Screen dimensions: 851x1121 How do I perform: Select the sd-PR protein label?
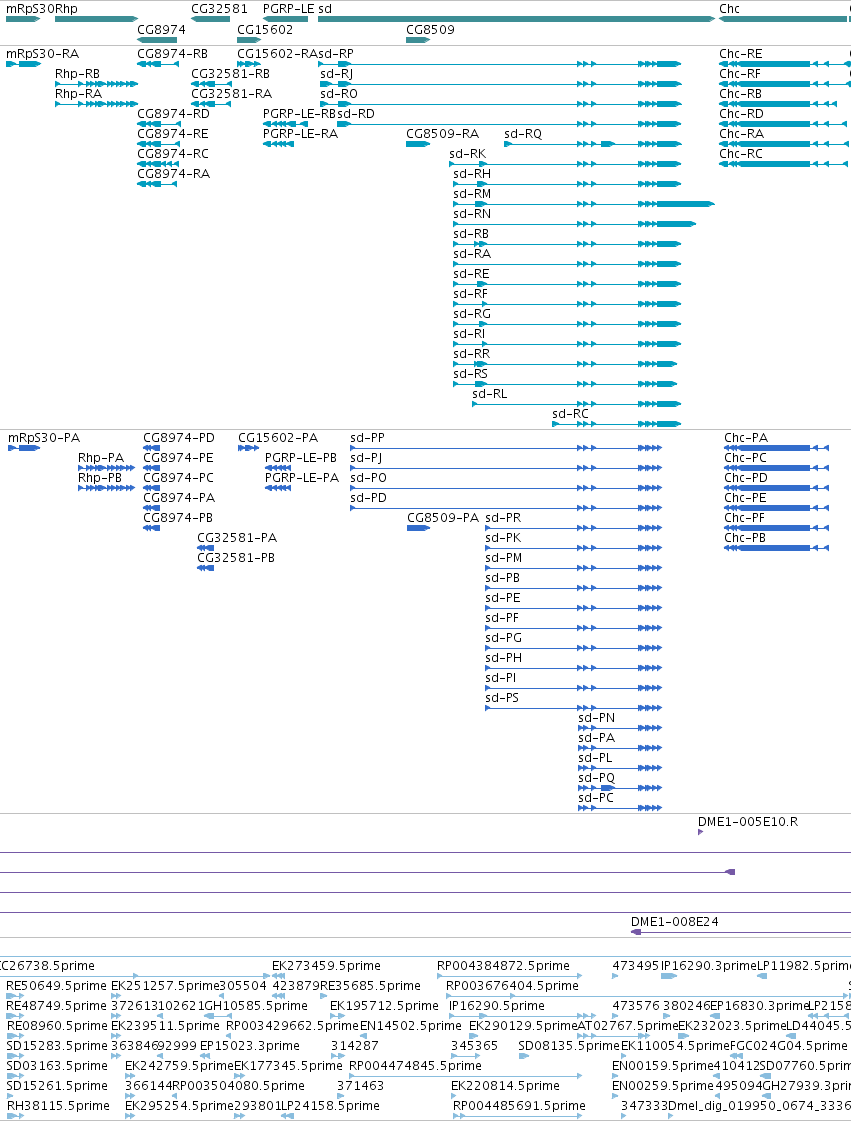503,518
